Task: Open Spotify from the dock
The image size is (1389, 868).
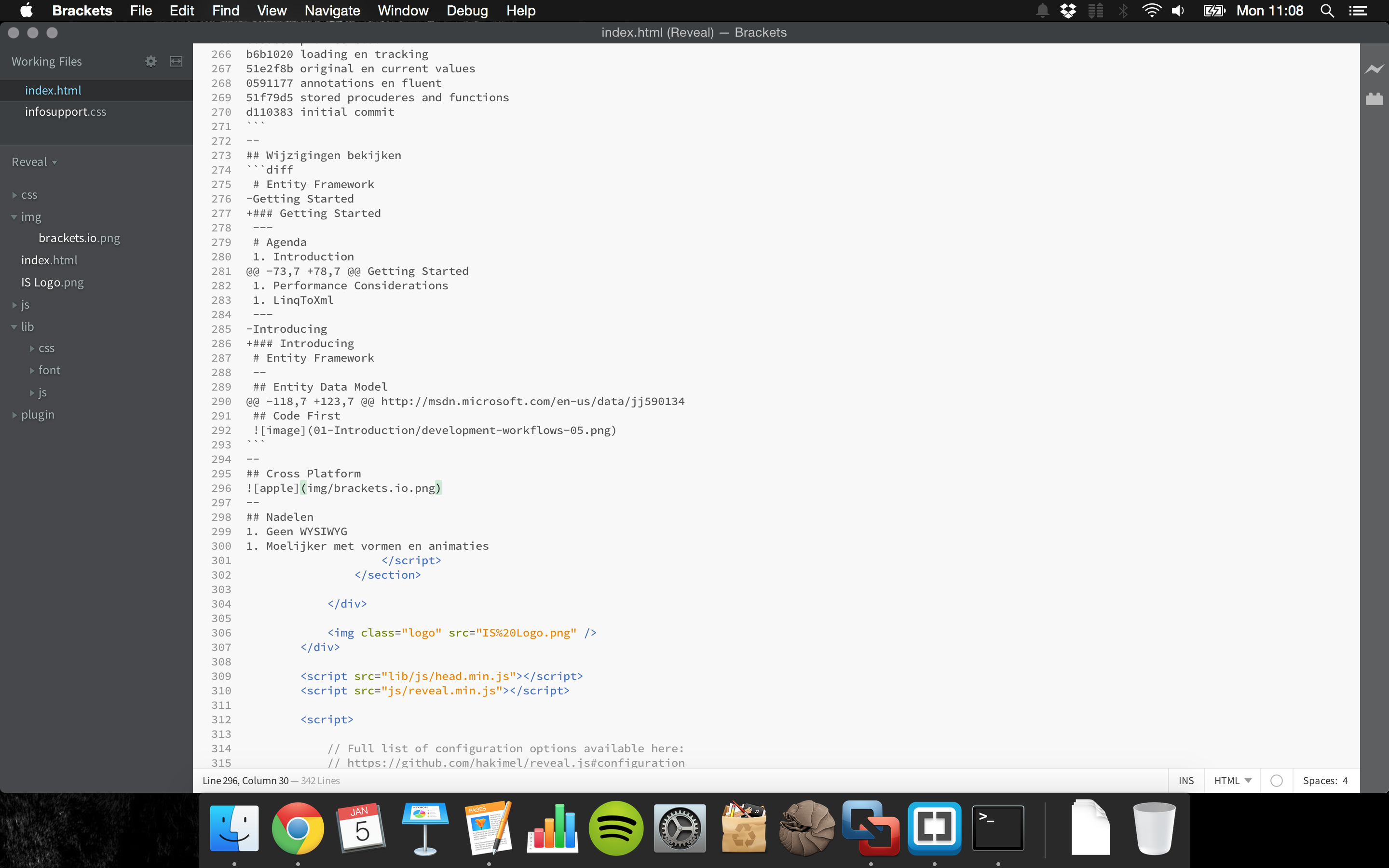Action: click(x=616, y=828)
